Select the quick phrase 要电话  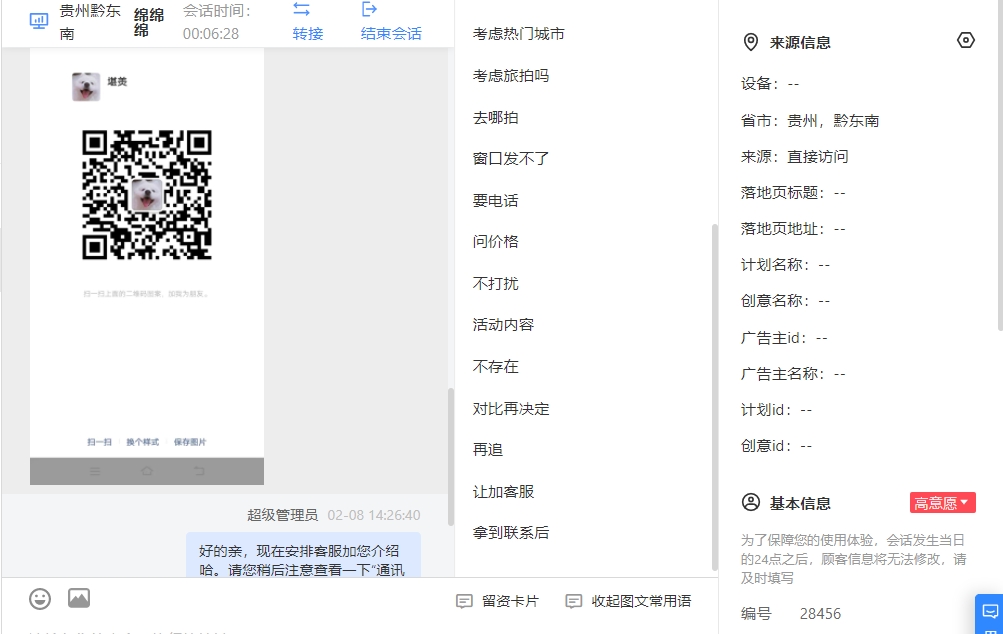tap(496, 201)
